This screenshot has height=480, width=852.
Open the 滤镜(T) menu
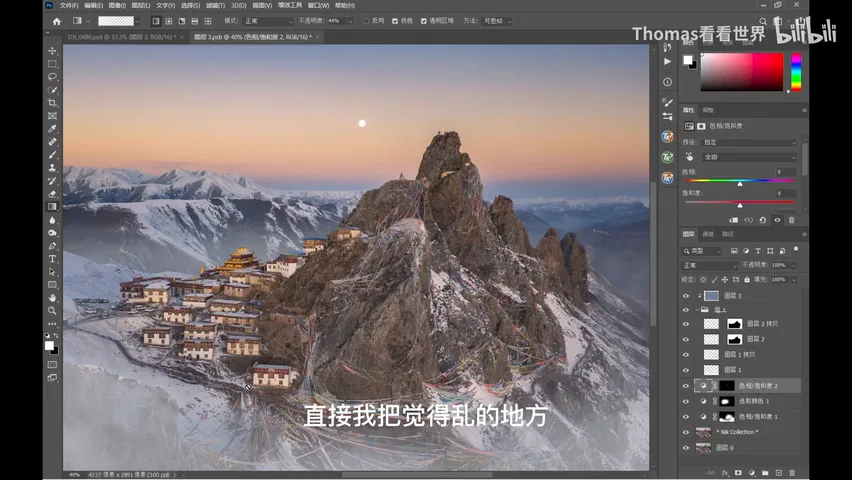215,5
